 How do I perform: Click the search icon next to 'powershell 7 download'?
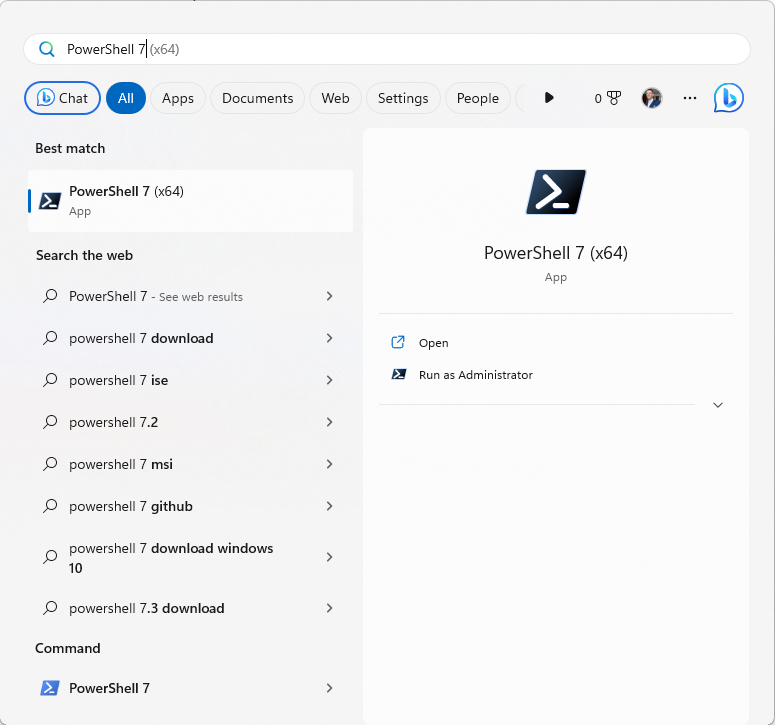50,338
